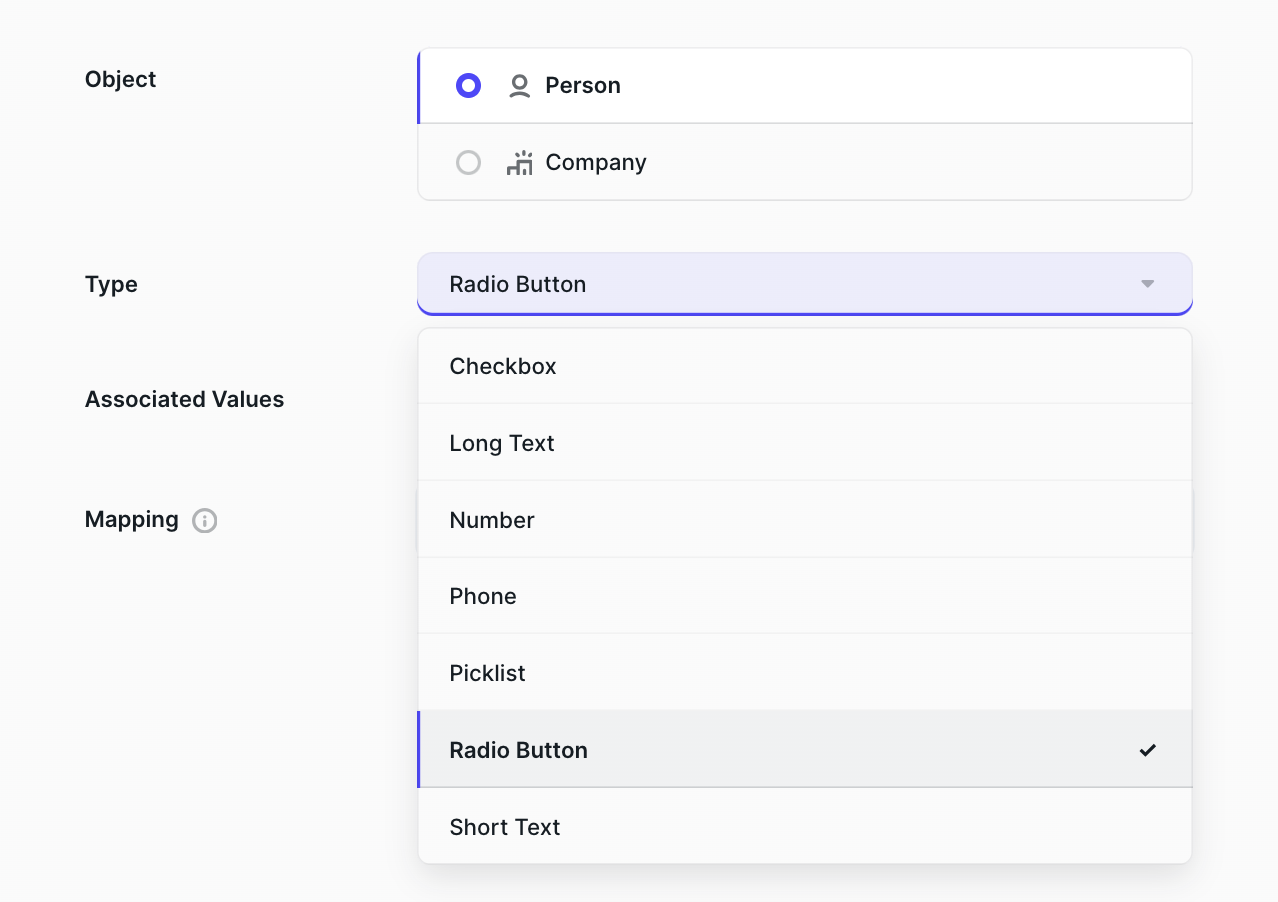
Task: Click the Type field showing Radio Button
Action: 780,284
